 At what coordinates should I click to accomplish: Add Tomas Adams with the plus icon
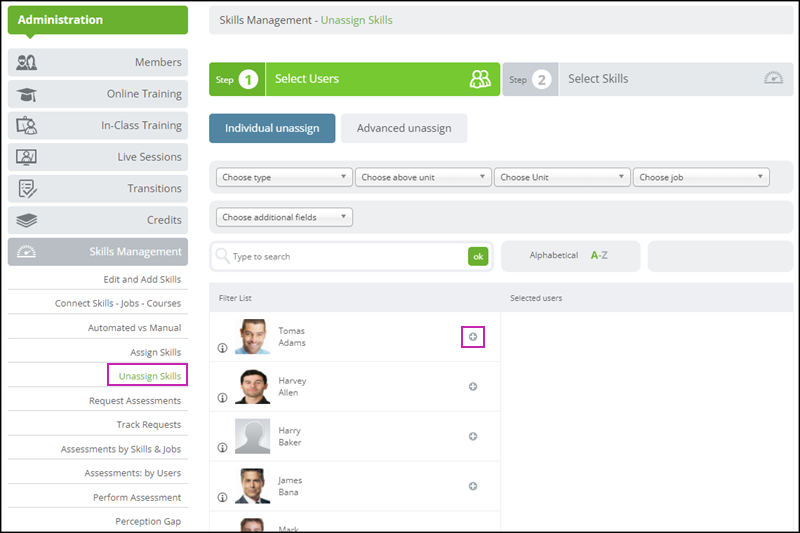(473, 337)
